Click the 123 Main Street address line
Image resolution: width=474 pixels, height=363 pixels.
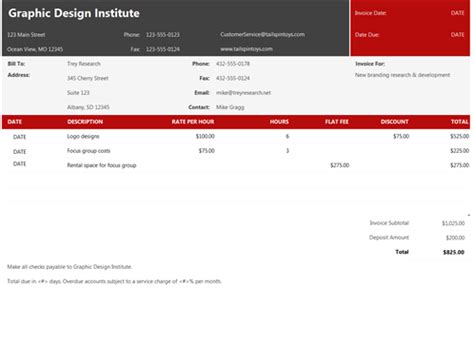pos(26,35)
